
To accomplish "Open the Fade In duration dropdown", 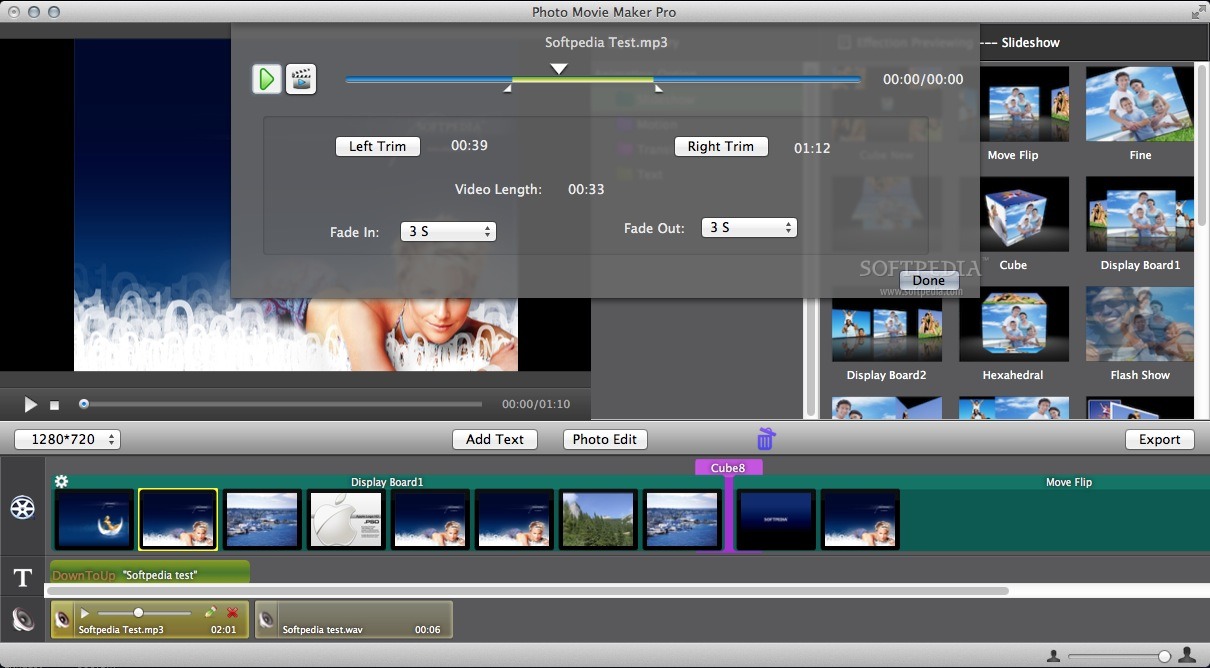I will pyautogui.click(x=448, y=231).
